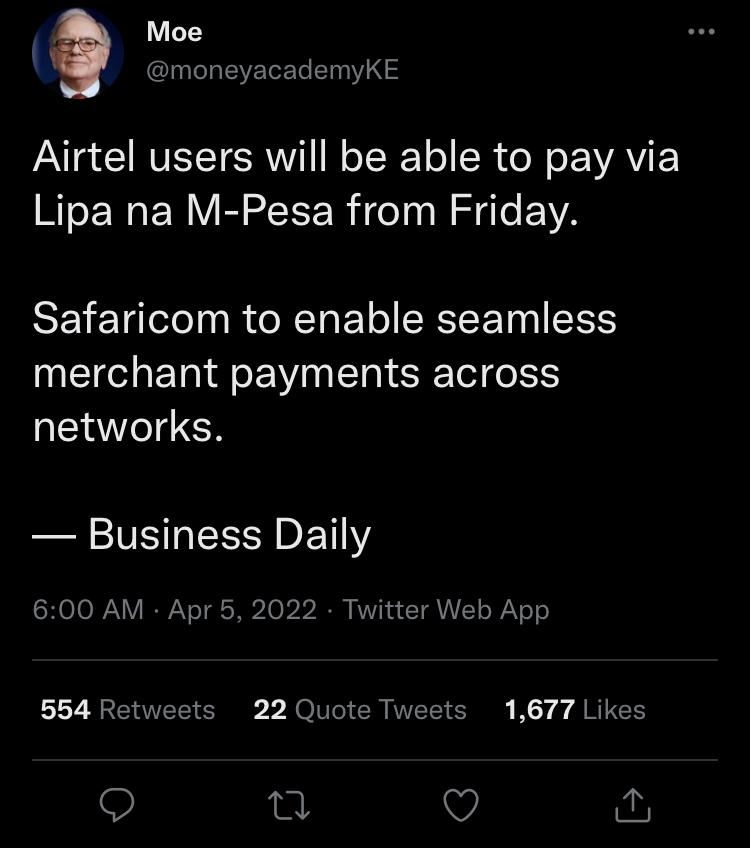Click the Apr 5, 2022 date
Image resolution: width=750 pixels, height=848 pixels.
242,610
